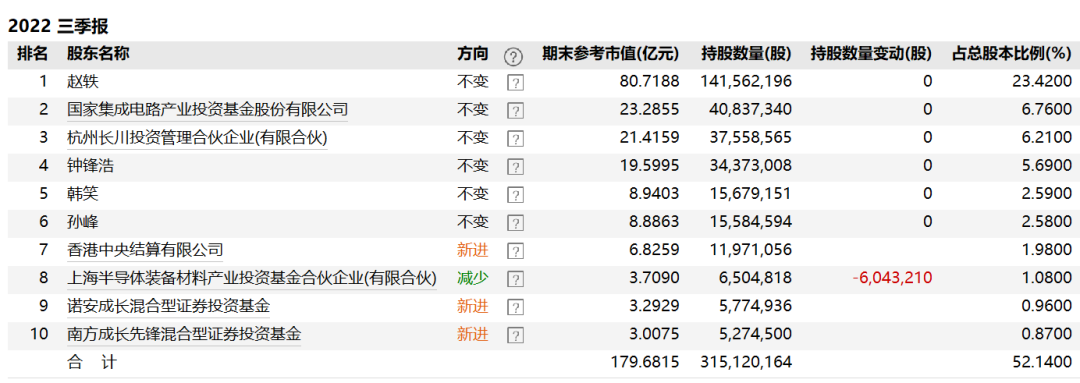Click the 占总股本比例(%) column header
Image resolution: width=1080 pixels, height=383 pixels.
(x=1012, y=54)
